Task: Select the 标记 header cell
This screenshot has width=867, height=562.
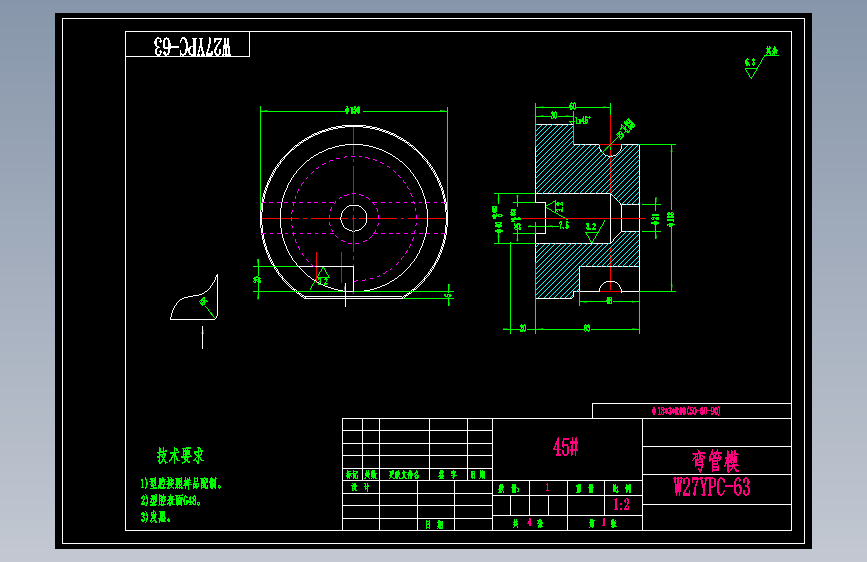Action: tap(352, 475)
